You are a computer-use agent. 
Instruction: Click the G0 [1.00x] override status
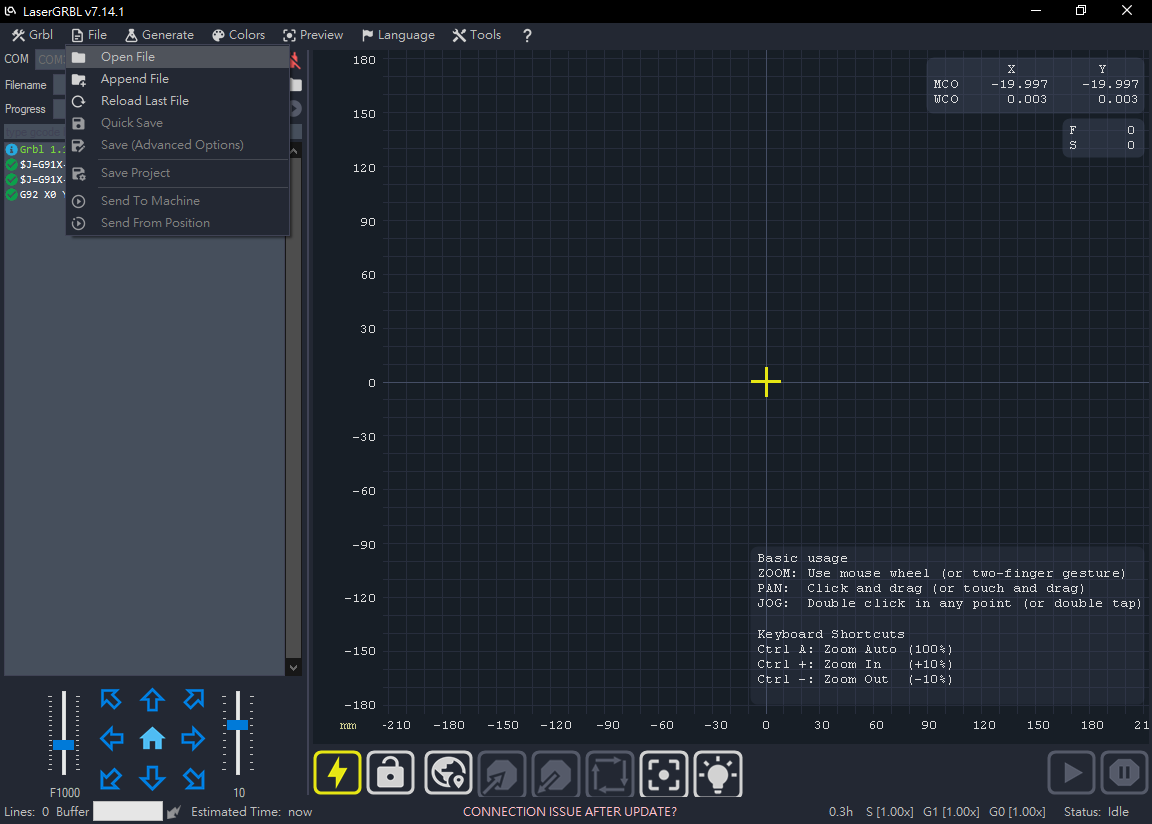coord(1017,812)
